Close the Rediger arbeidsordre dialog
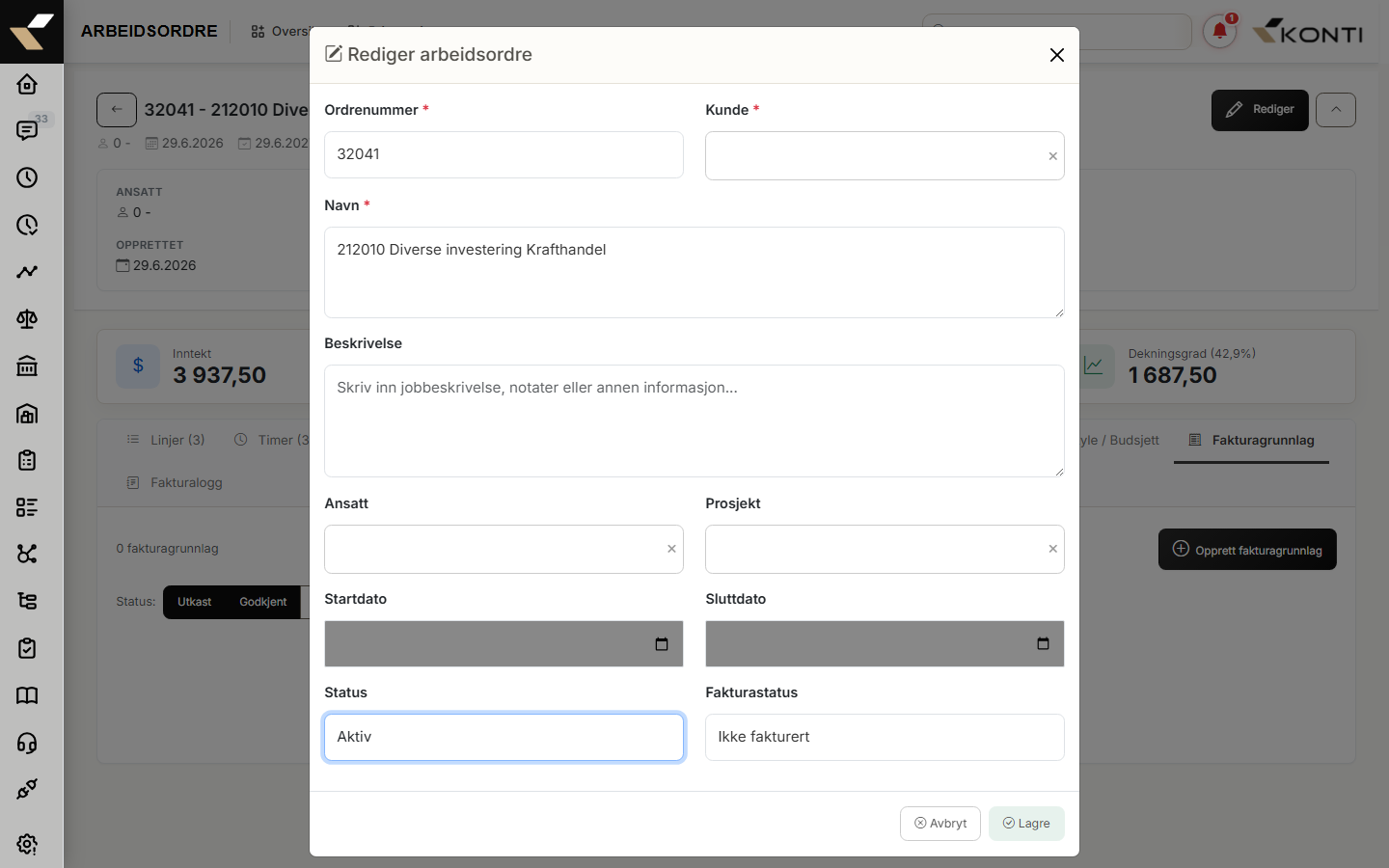This screenshot has height=868, width=1389. [x=1057, y=55]
